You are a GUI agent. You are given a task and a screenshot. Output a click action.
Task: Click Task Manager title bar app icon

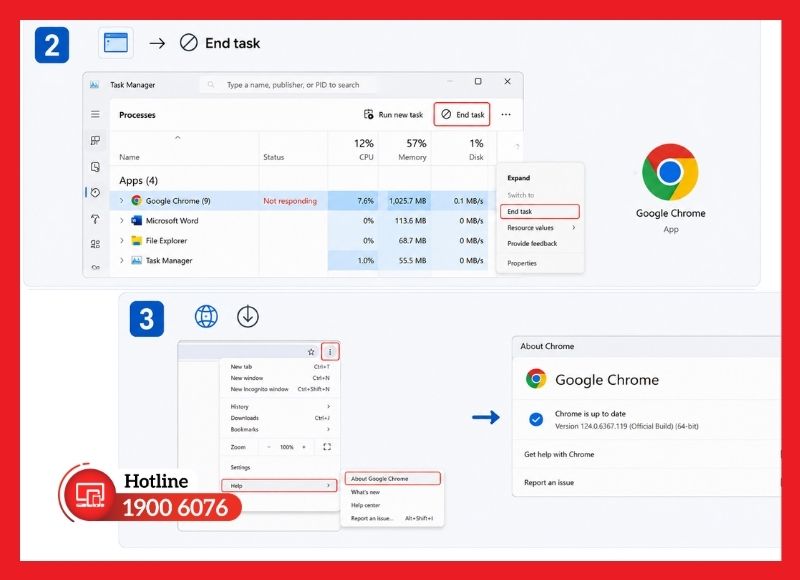pos(94,85)
